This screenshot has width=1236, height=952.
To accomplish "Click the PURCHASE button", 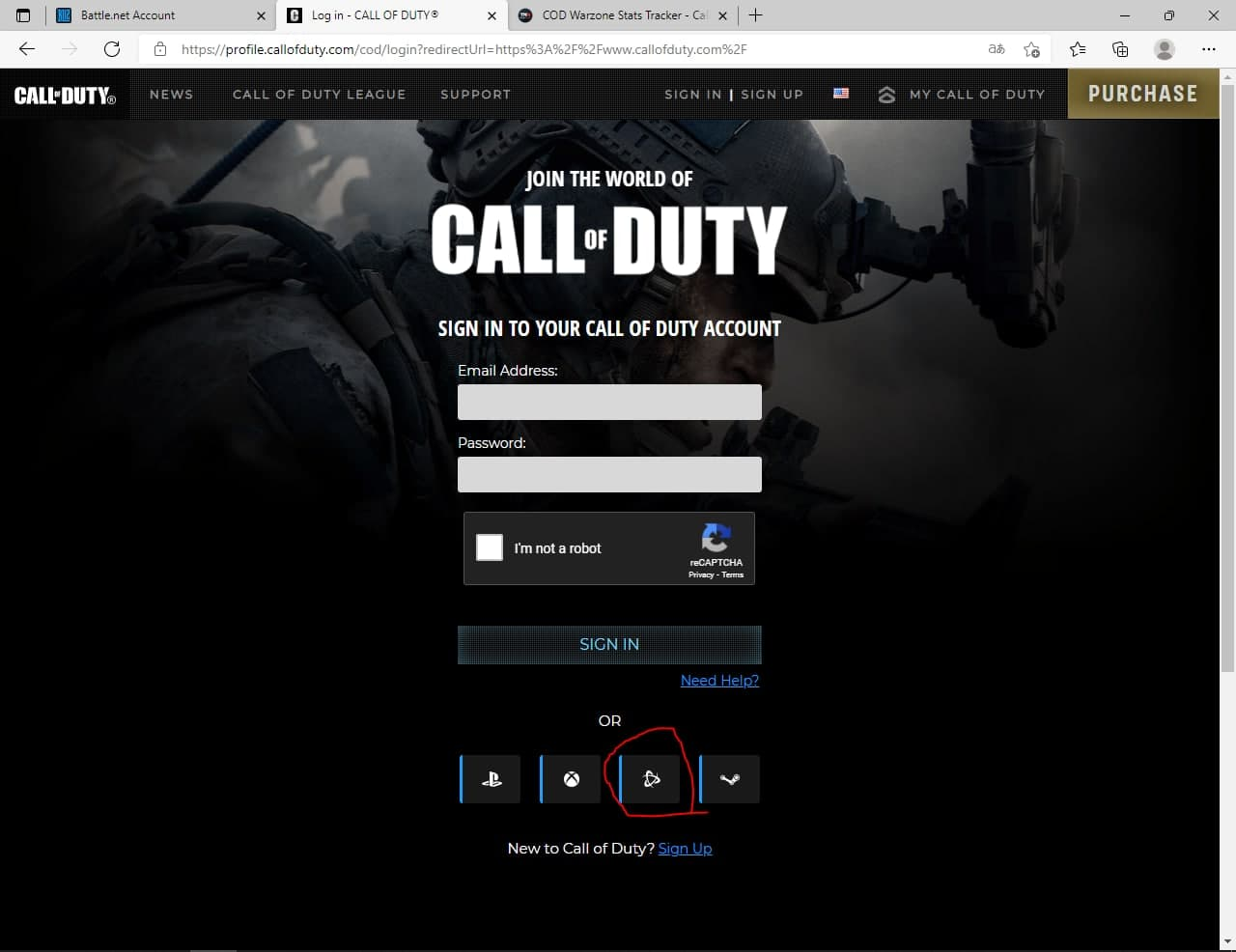I will click(1142, 94).
